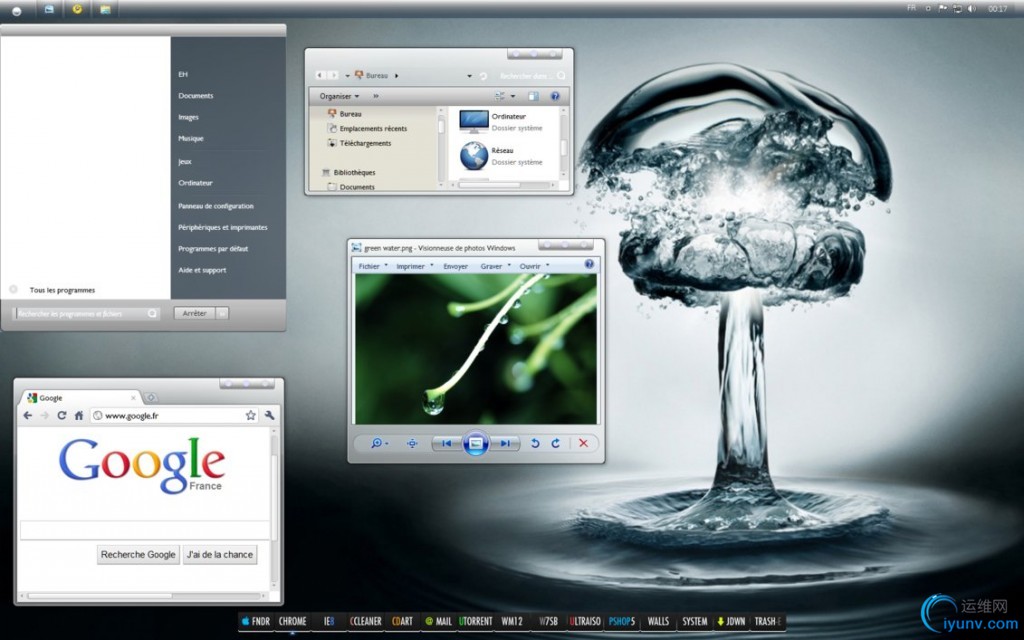Open the Réseau globe item in Explorer

[x=501, y=156]
